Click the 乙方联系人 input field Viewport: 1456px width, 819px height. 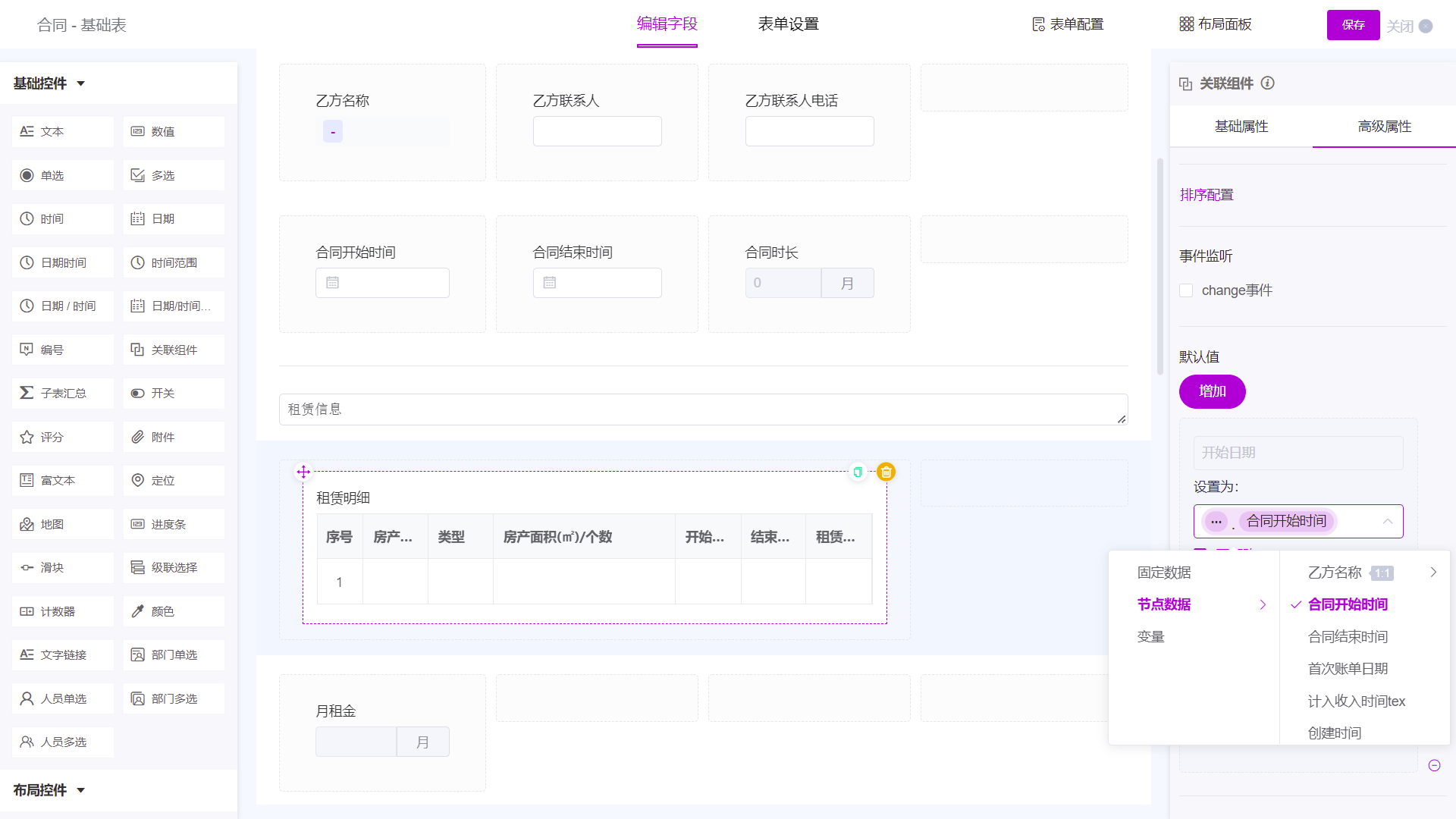[x=598, y=131]
